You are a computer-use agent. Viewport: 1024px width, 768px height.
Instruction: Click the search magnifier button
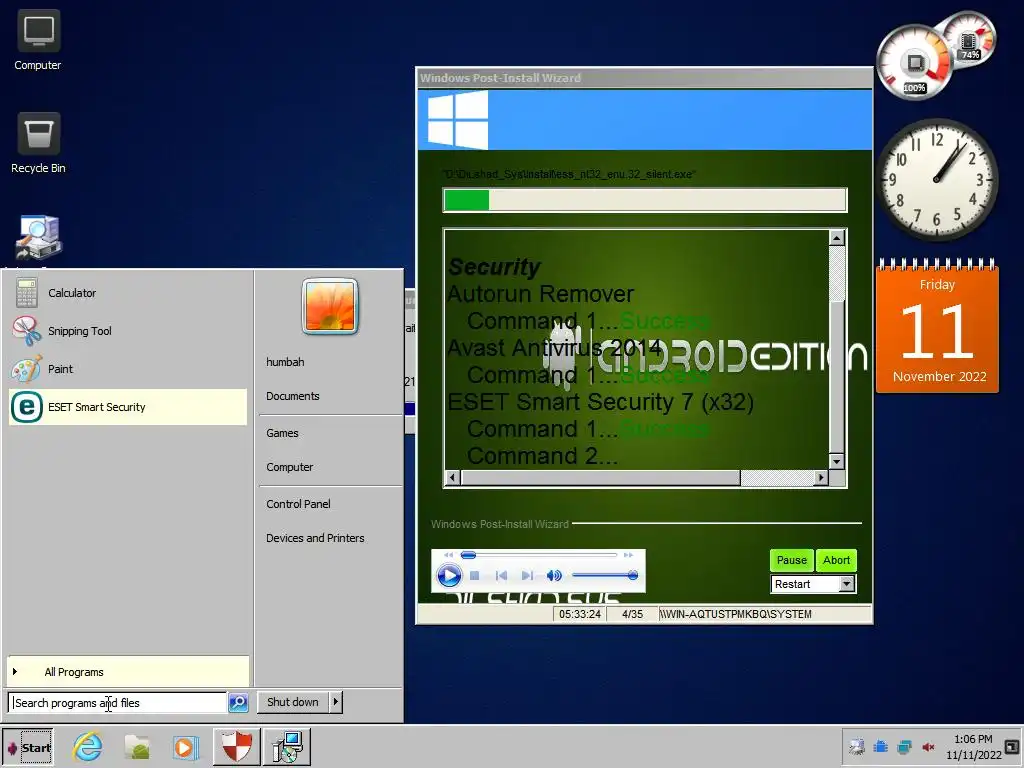point(238,703)
